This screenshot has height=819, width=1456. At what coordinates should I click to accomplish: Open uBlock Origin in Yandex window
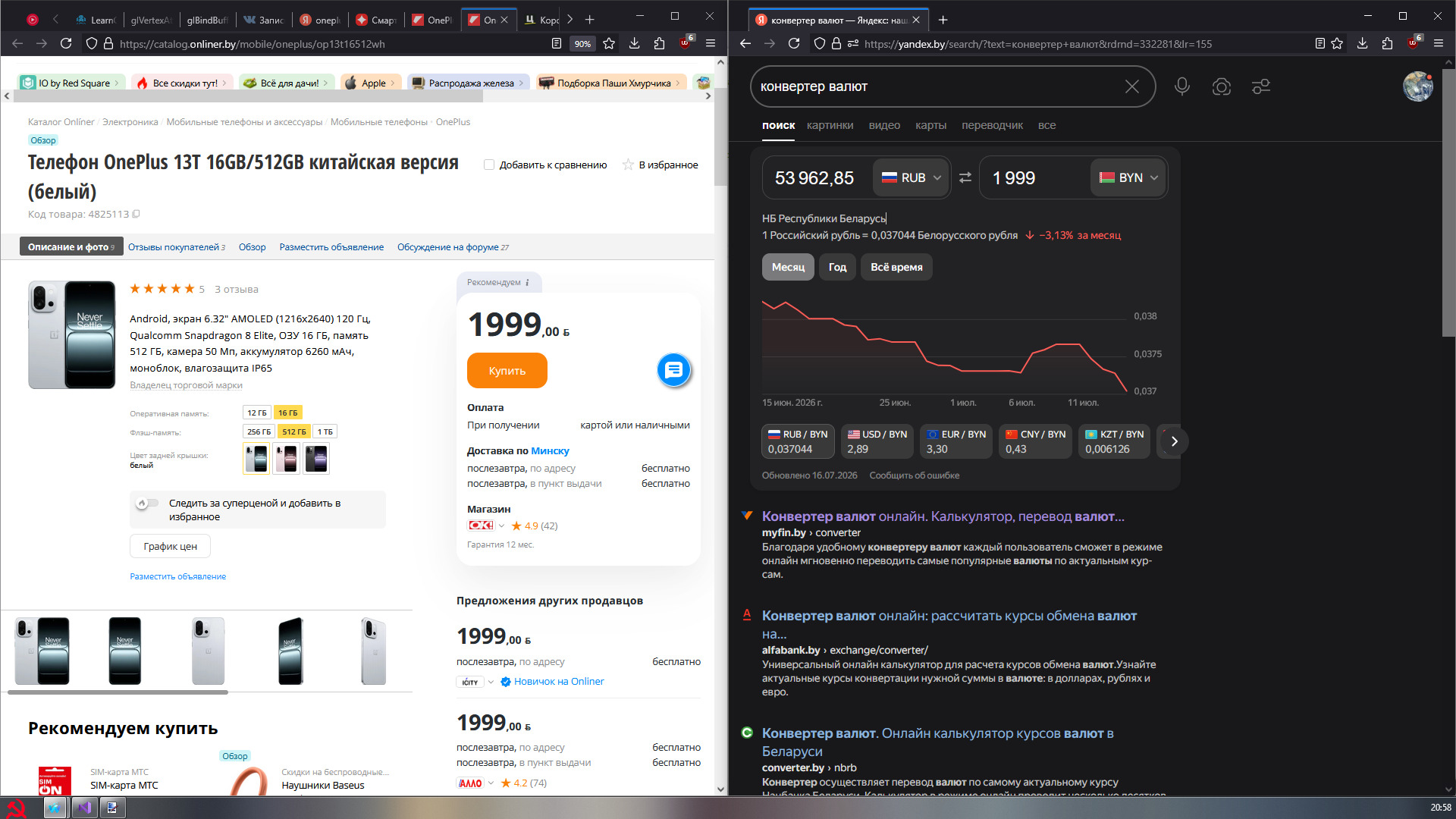1414,43
